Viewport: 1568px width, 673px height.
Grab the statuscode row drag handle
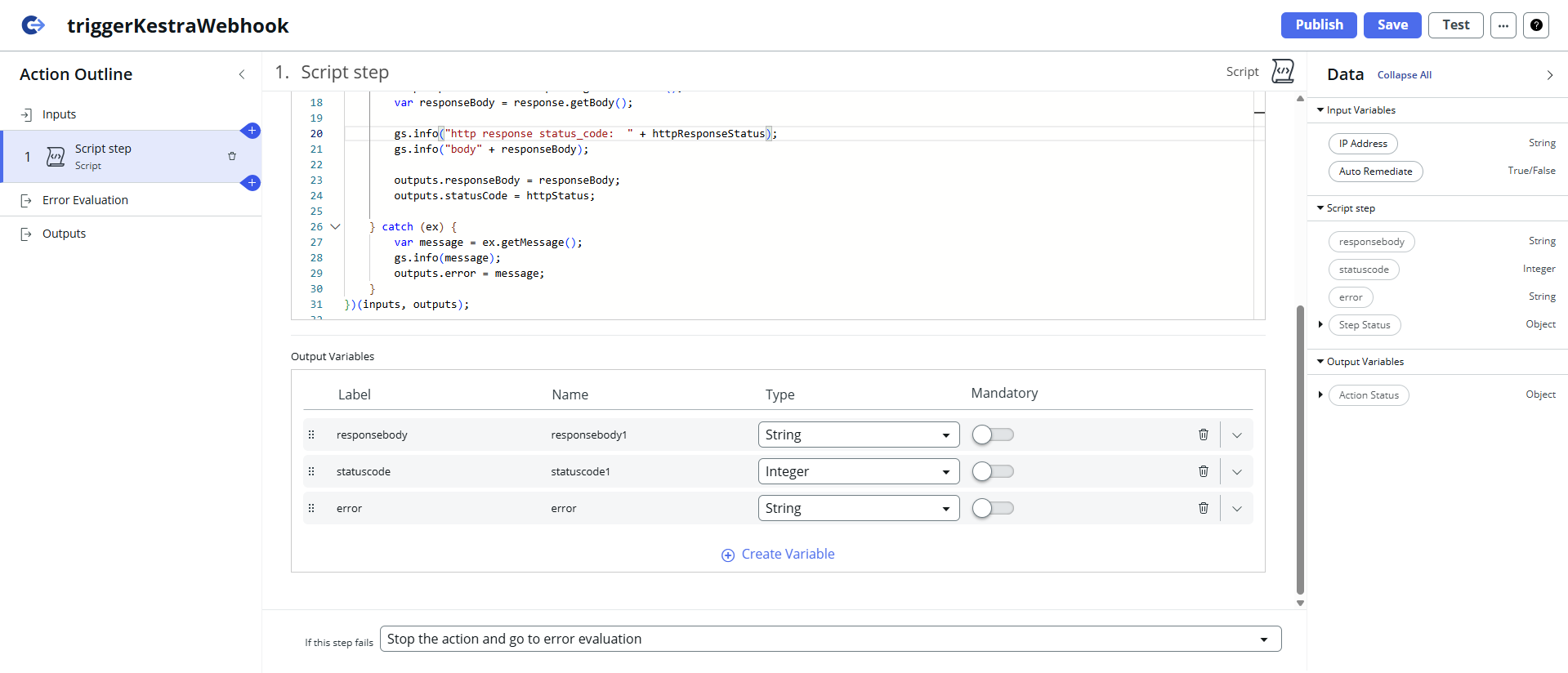tap(311, 471)
